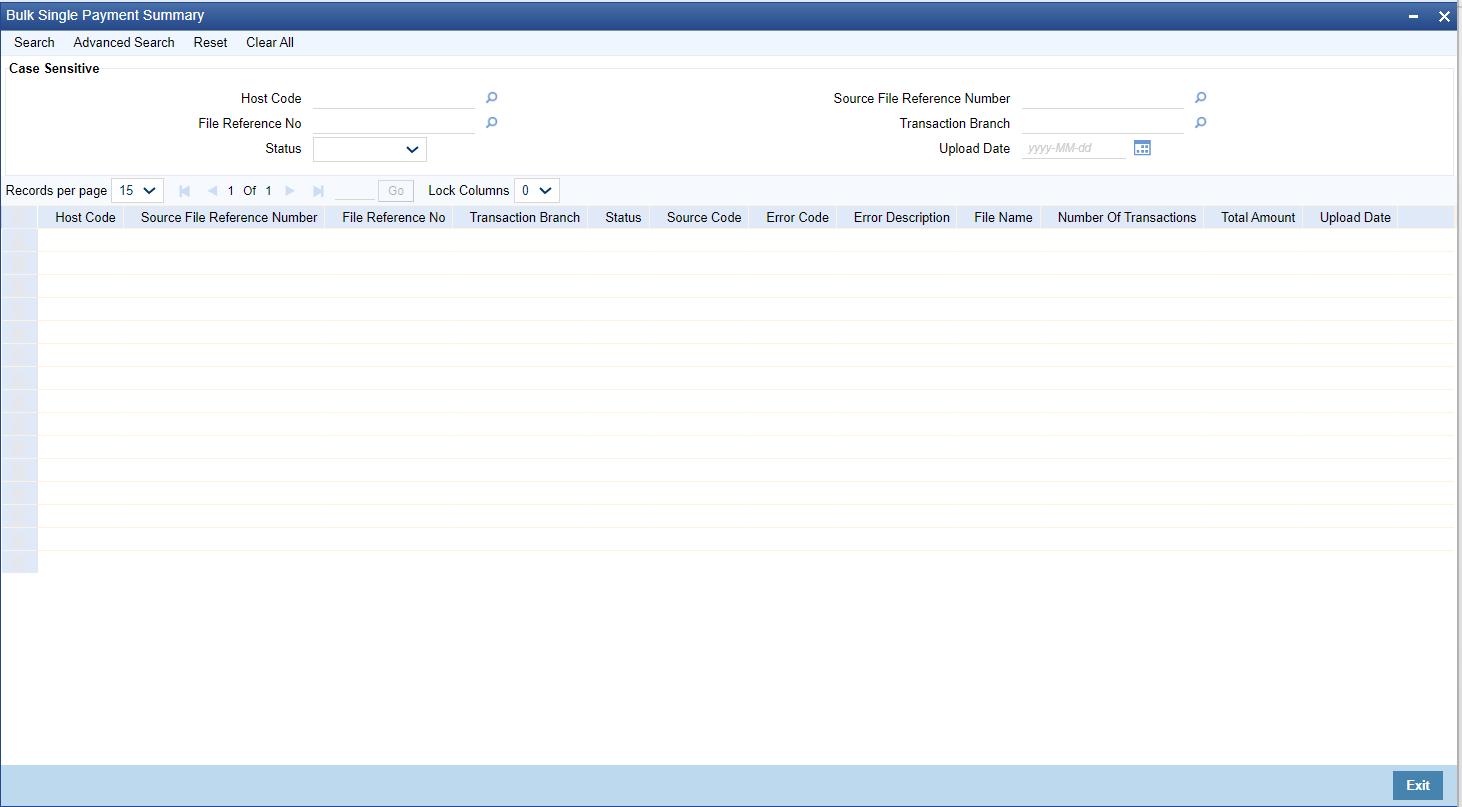The image size is (1462, 807).
Task: Open lookup for Source File Reference Number
Action: tap(1200, 98)
